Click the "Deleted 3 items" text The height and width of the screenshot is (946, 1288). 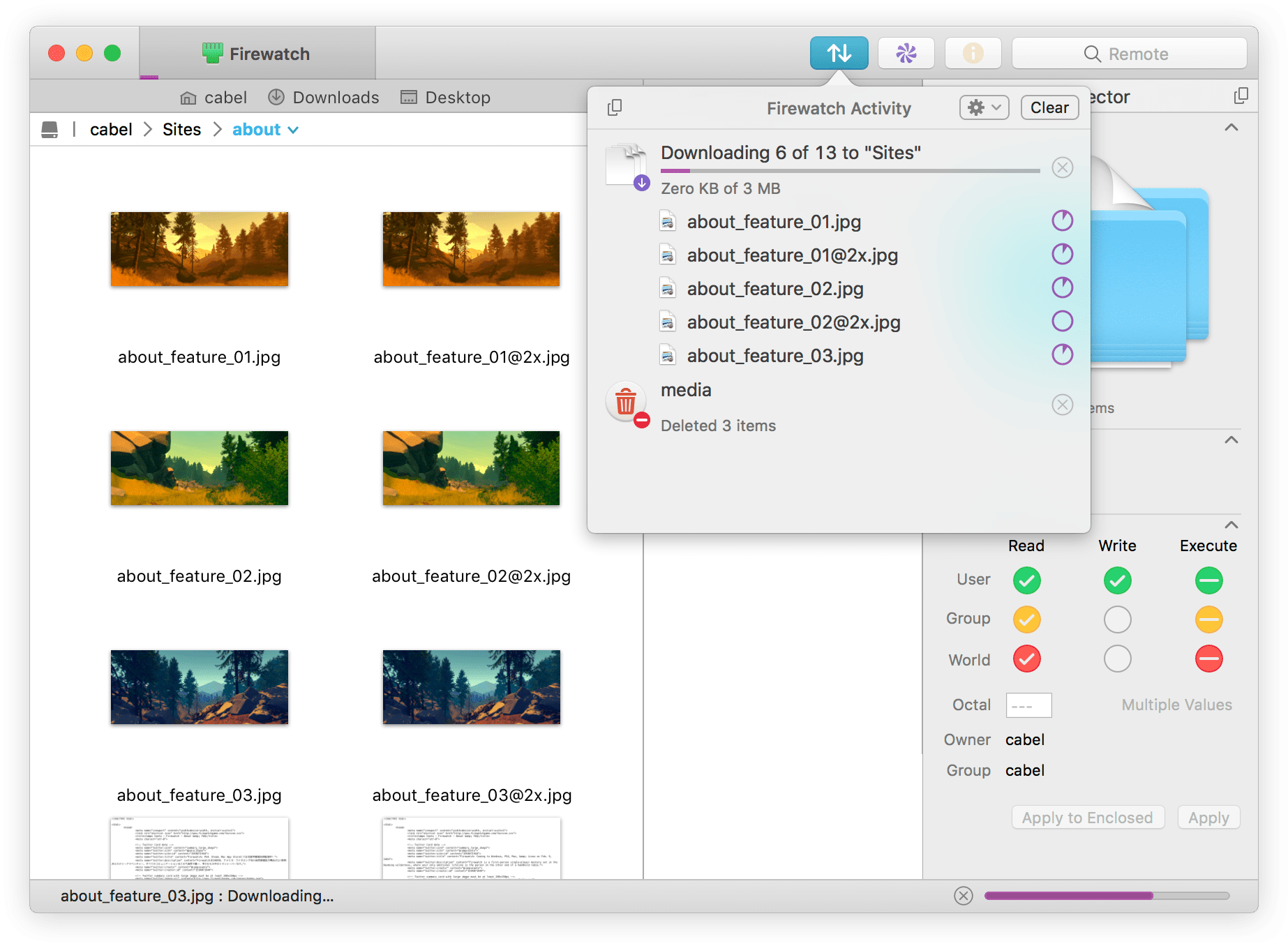(718, 426)
